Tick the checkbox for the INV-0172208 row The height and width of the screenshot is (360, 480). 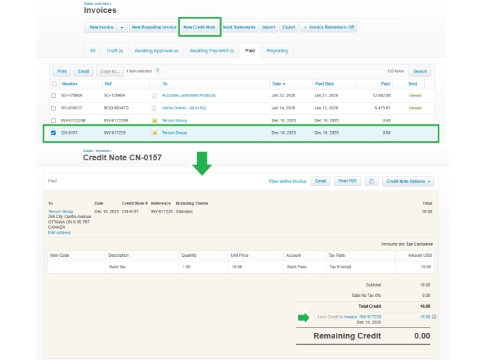53,120
